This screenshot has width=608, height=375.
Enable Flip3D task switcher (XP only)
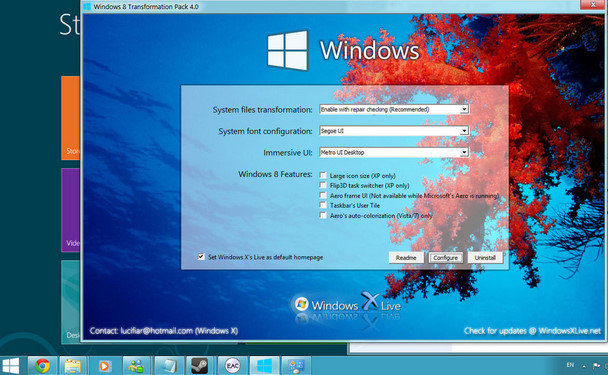323,185
